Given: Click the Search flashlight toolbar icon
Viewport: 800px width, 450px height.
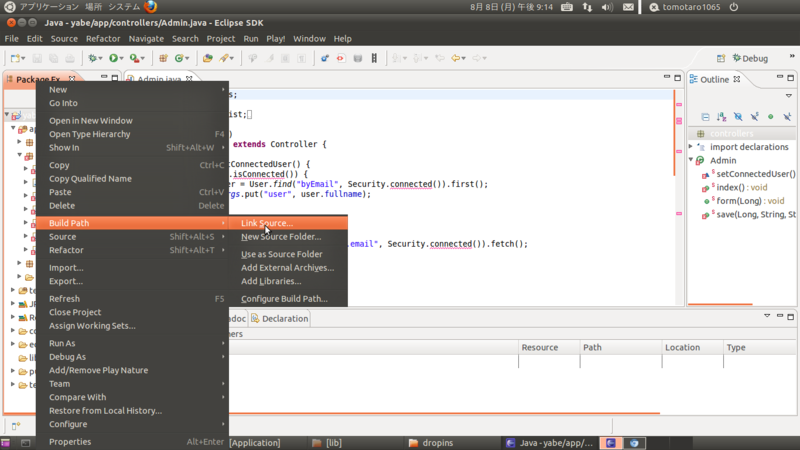Looking at the screenshot, I should (x=223, y=58).
